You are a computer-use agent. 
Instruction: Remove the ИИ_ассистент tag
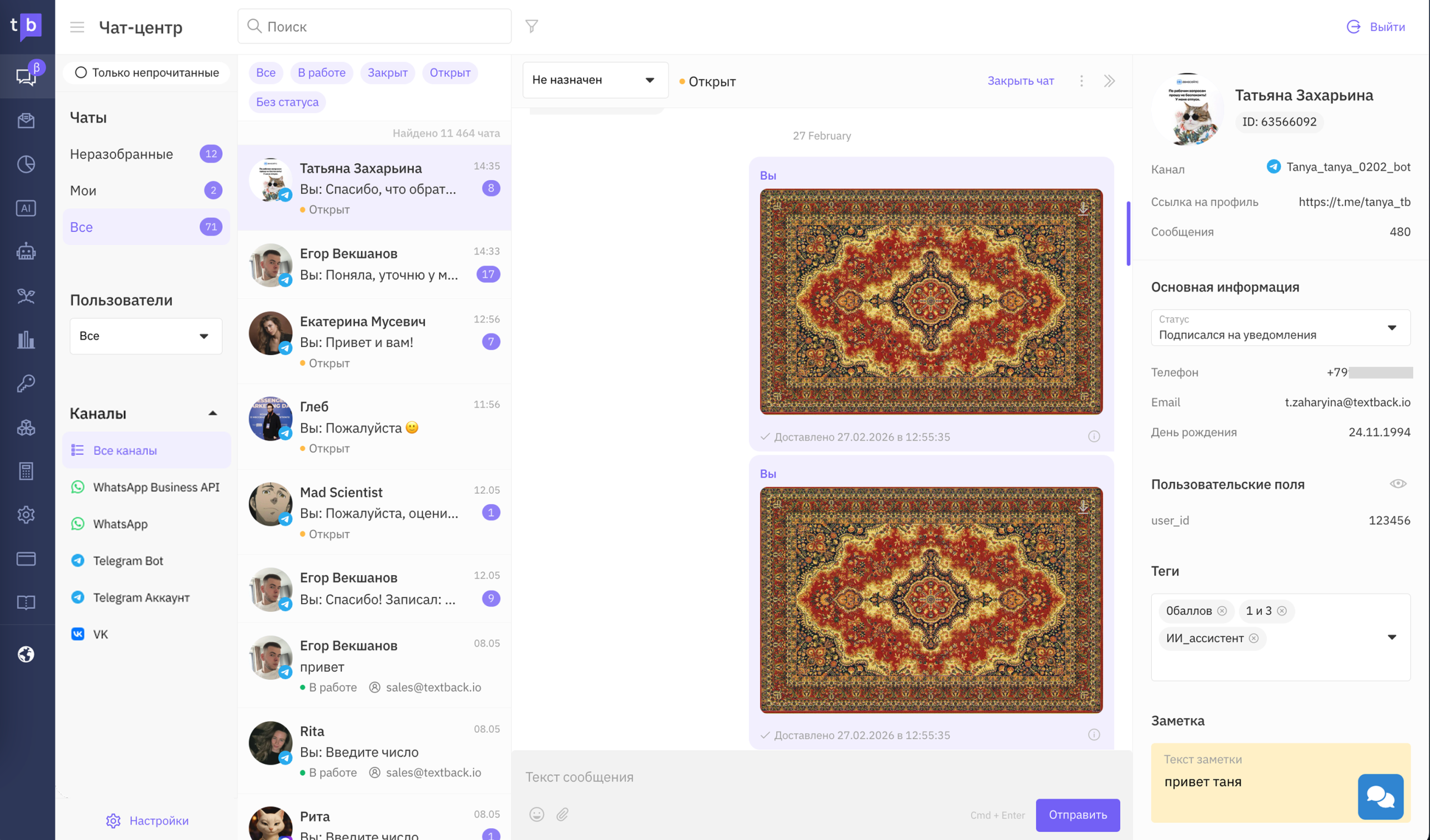(1253, 638)
